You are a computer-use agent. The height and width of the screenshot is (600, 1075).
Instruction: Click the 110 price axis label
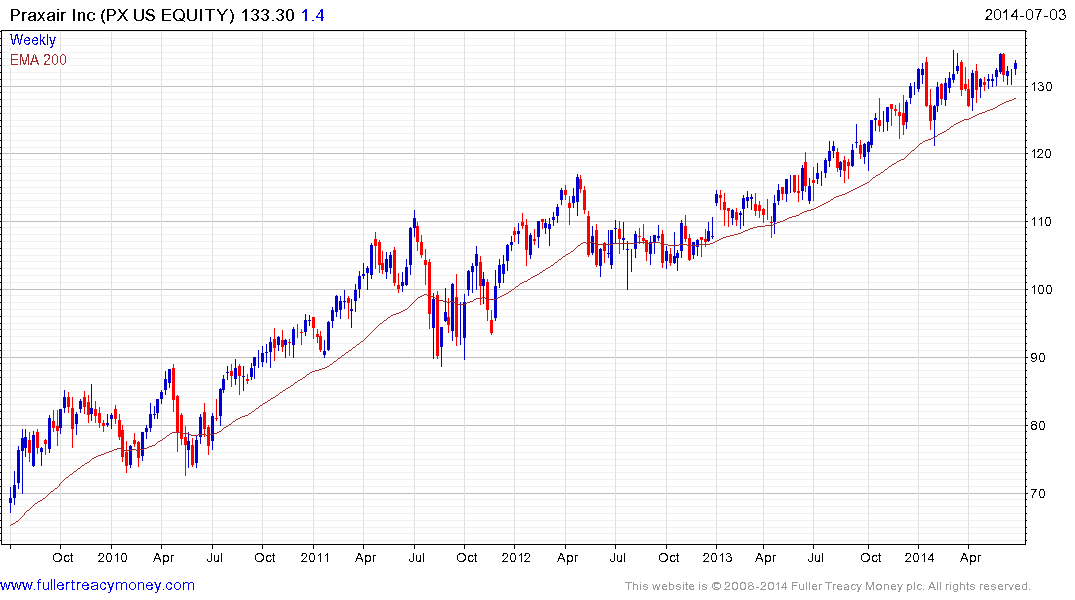click(1042, 221)
